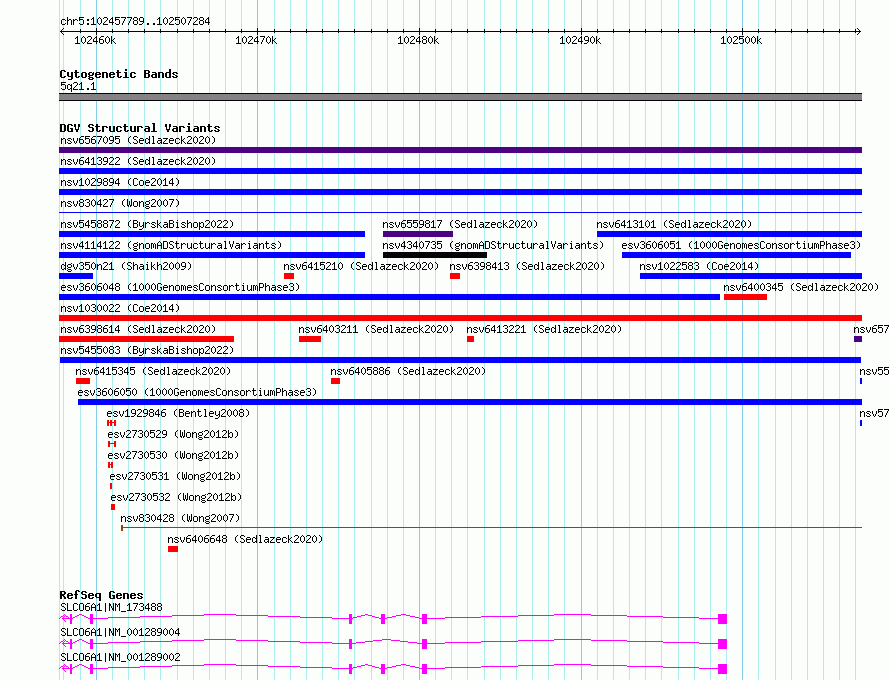
Task: Select the nsv5458872 (ByrskaBishop2022) label
Action: point(147,224)
